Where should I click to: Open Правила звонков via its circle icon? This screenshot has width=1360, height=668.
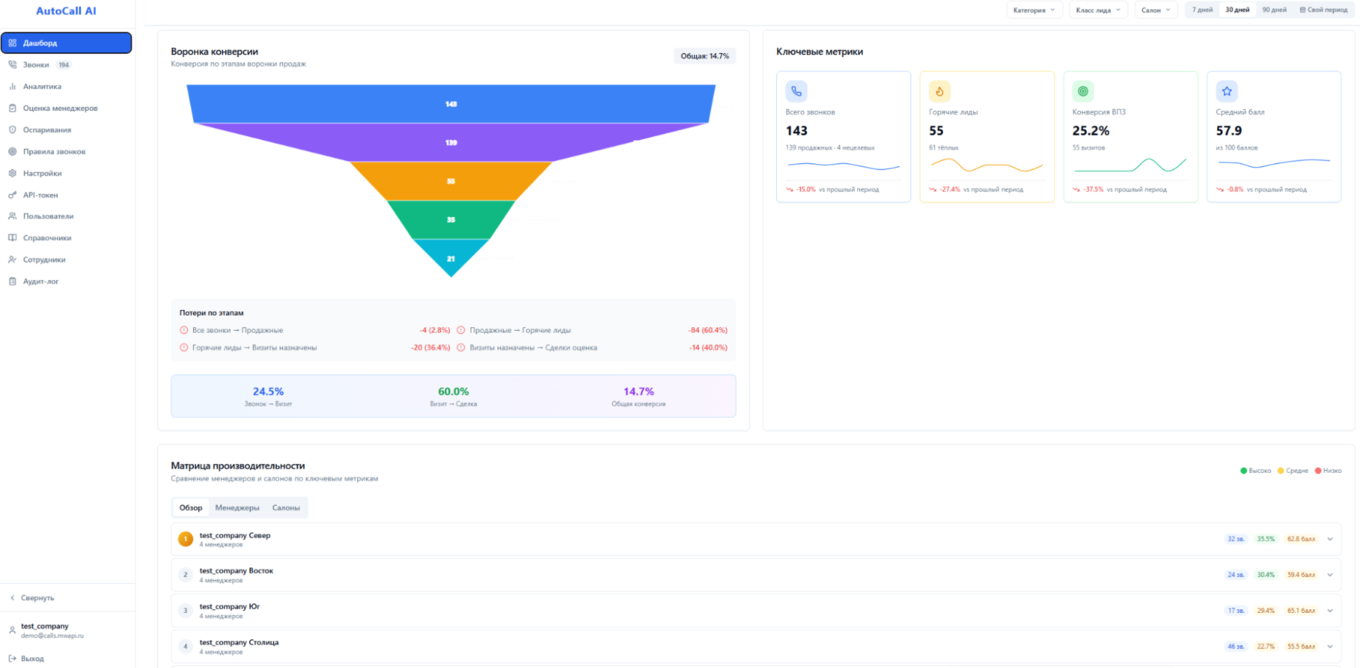coord(12,152)
